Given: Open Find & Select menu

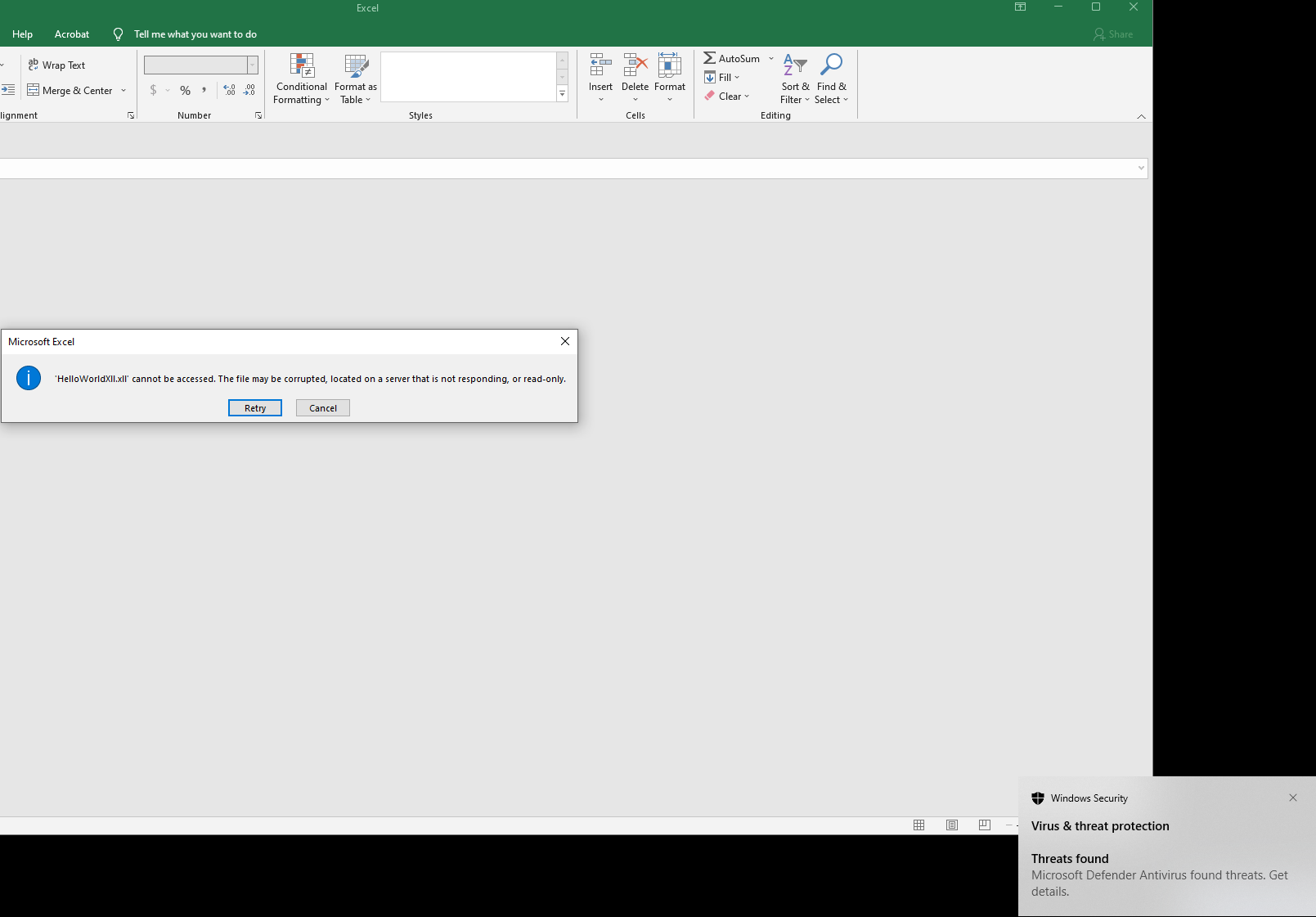Looking at the screenshot, I should (x=832, y=79).
